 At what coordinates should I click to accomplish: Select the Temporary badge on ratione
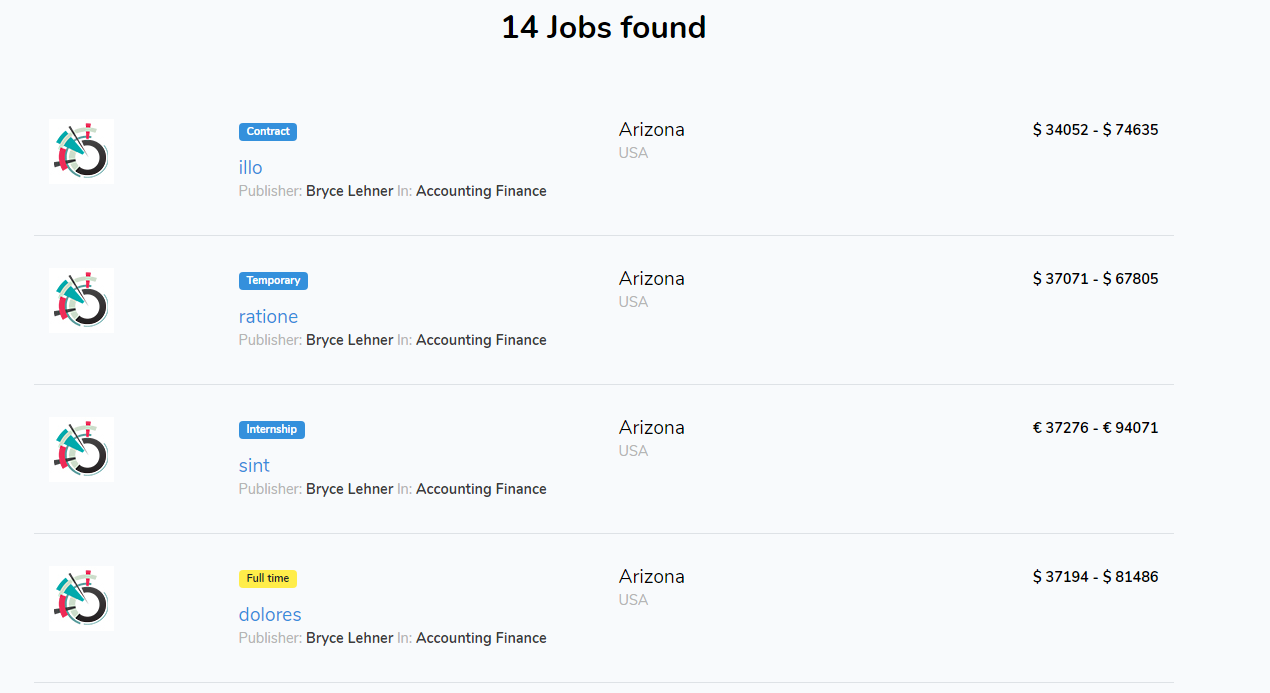click(273, 280)
